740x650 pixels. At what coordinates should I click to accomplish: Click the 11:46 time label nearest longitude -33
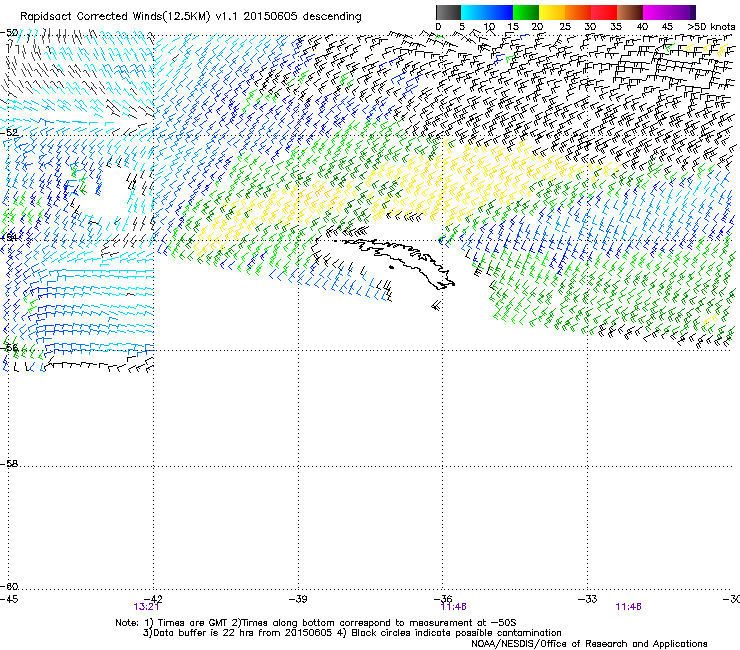tap(629, 607)
